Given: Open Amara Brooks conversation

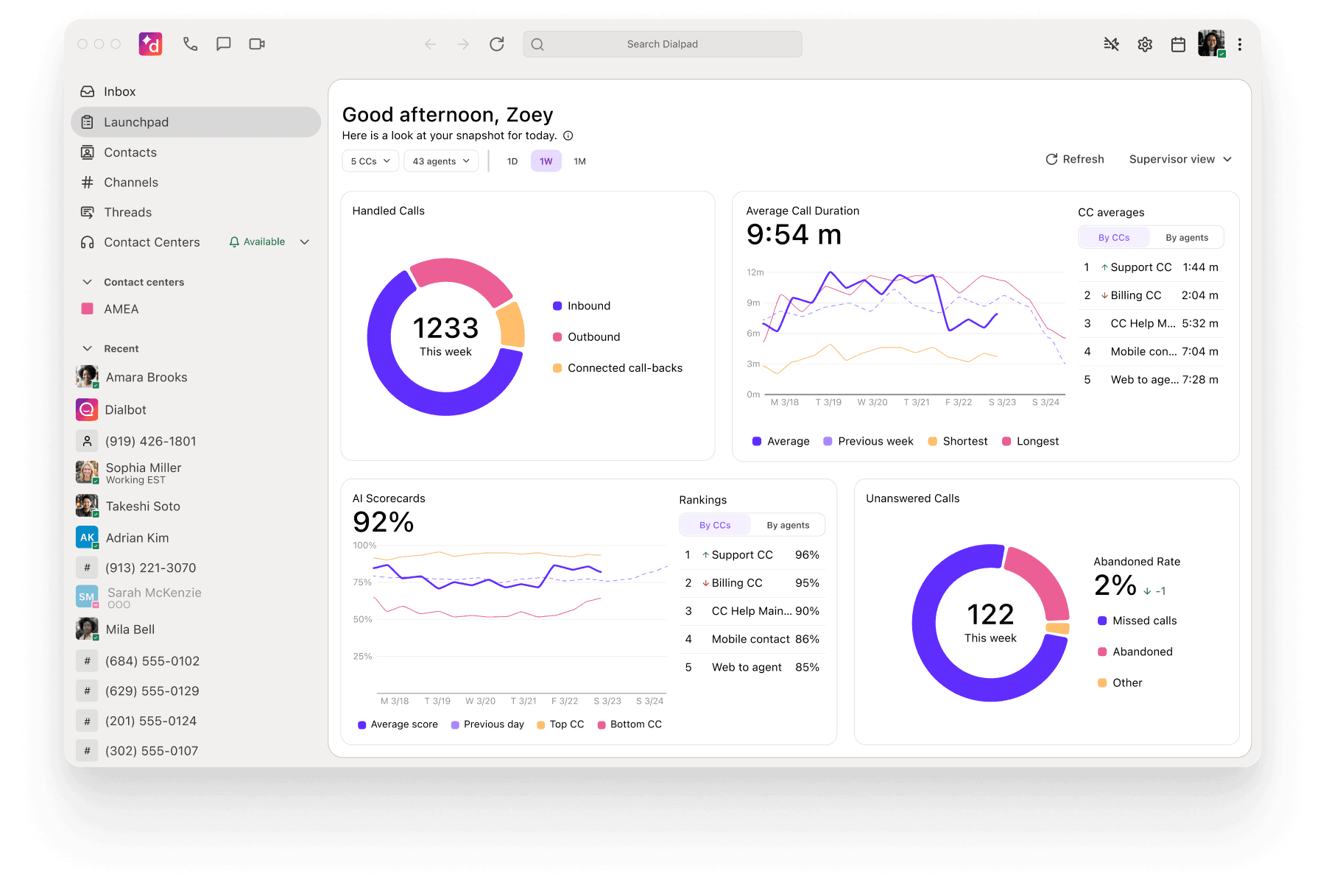Looking at the screenshot, I should [x=195, y=377].
